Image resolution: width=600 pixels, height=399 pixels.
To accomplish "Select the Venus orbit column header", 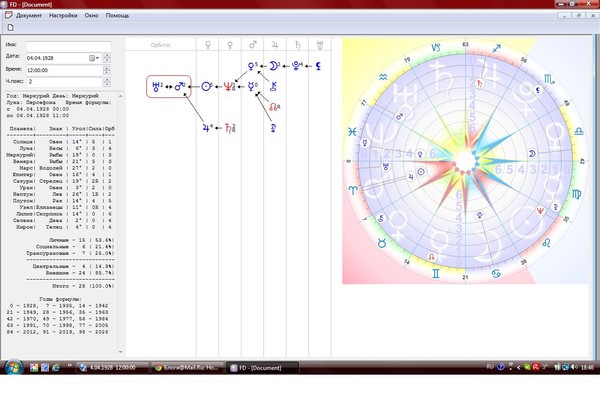I will coord(230,45).
